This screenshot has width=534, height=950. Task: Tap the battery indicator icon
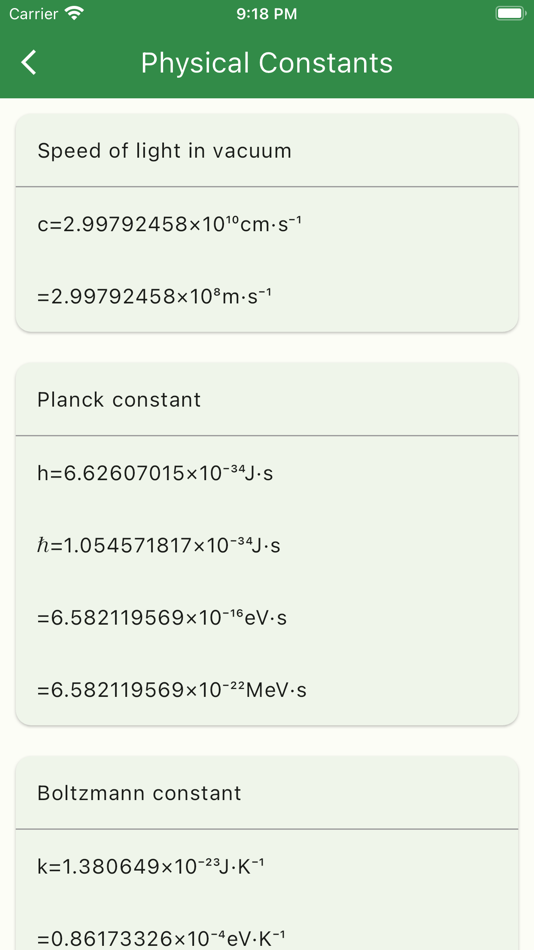509,13
